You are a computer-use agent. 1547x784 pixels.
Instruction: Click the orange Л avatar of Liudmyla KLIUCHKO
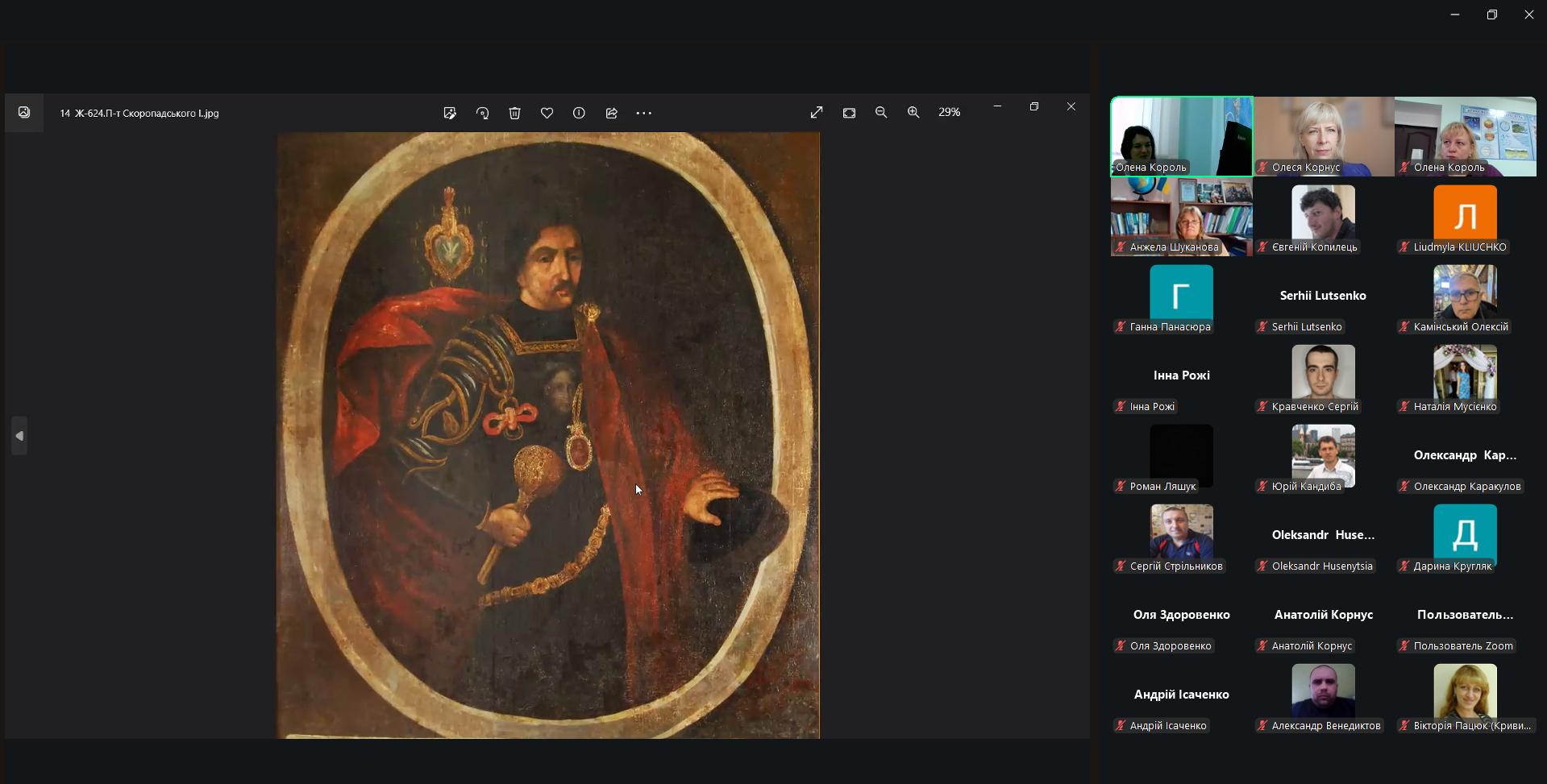tap(1465, 214)
